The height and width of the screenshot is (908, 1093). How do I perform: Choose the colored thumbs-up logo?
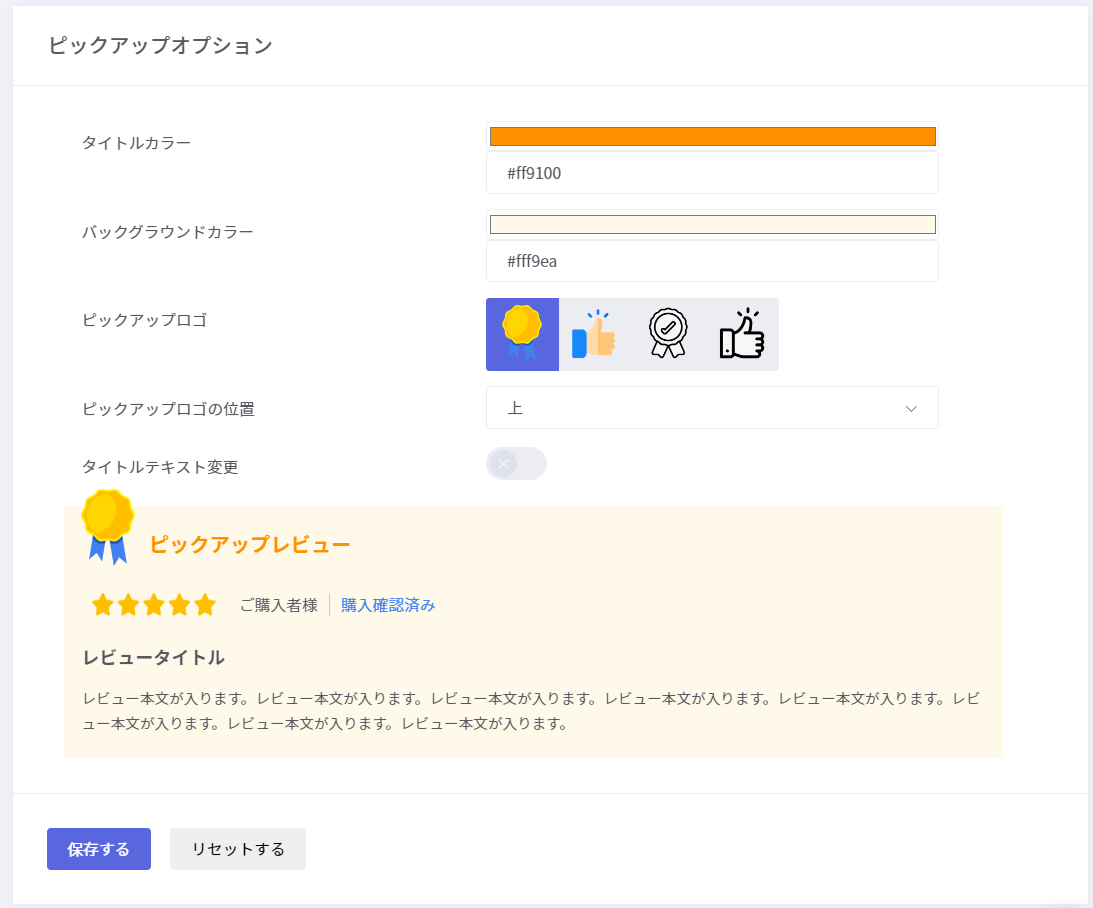(594, 334)
